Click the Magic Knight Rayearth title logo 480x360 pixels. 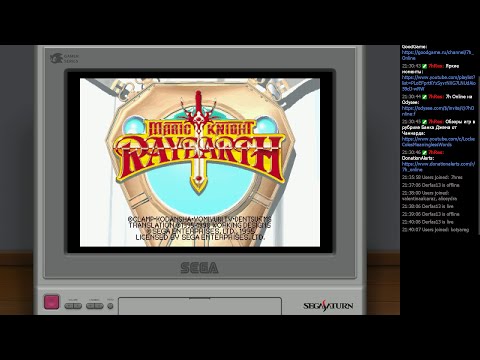point(199,143)
